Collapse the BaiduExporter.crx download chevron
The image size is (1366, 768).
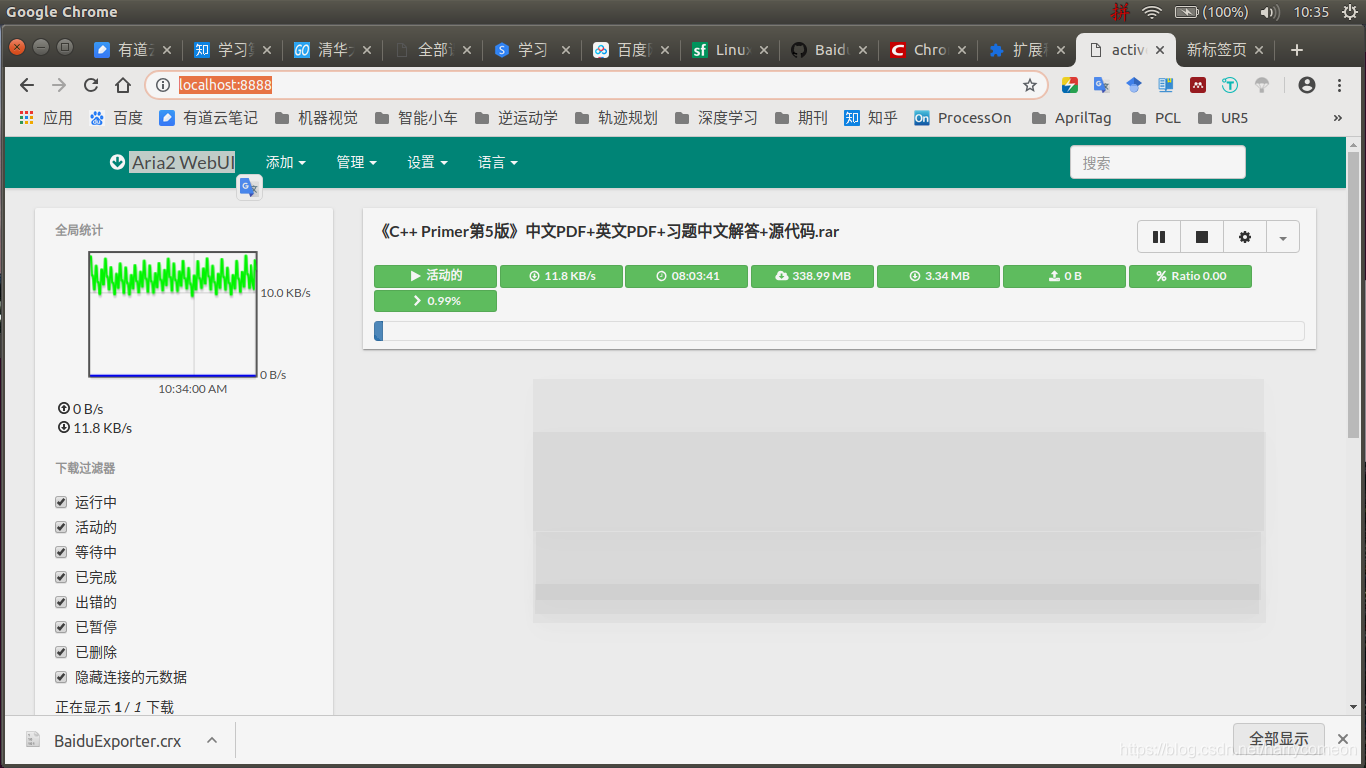pos(210,740)
